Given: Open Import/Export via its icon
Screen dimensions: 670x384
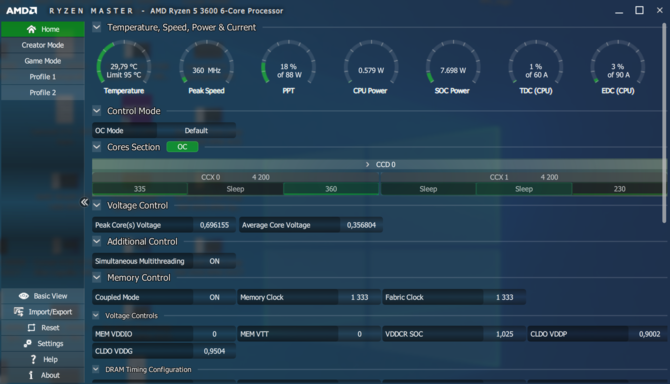Looking at the screenshot, I should tap(19, 312).
